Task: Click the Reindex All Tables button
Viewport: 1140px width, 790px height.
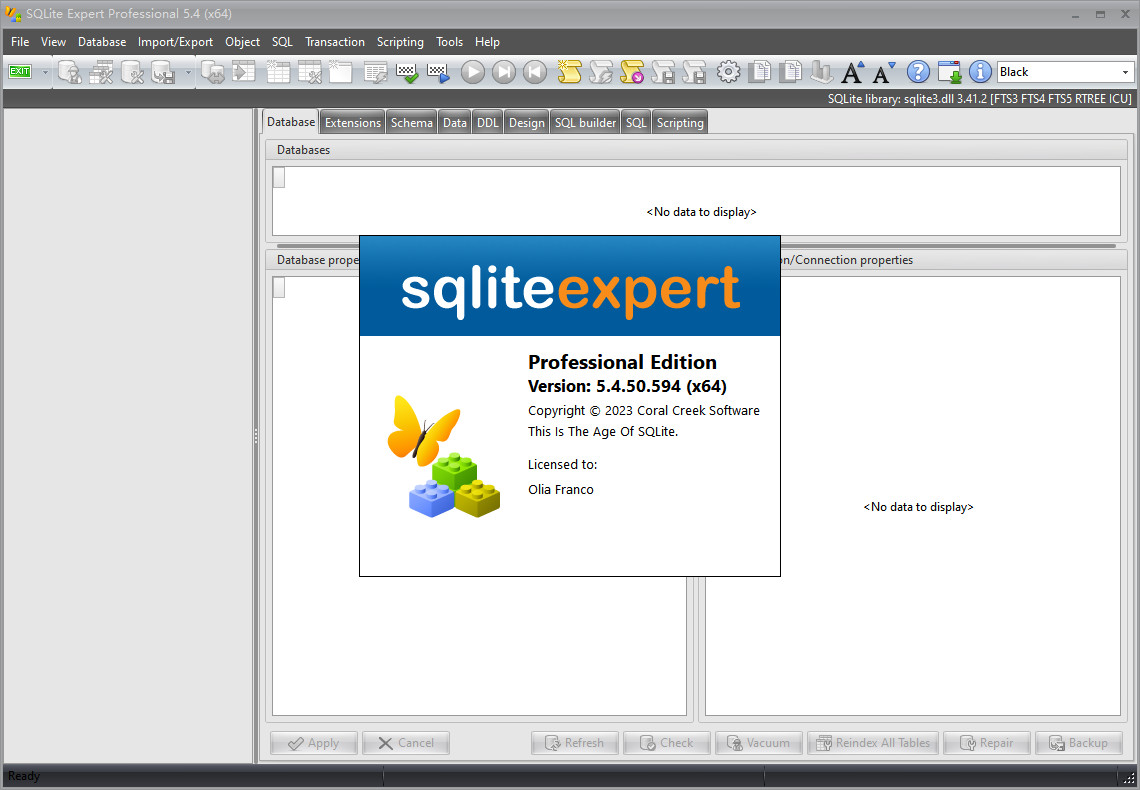Action: (x=872, y=743)
